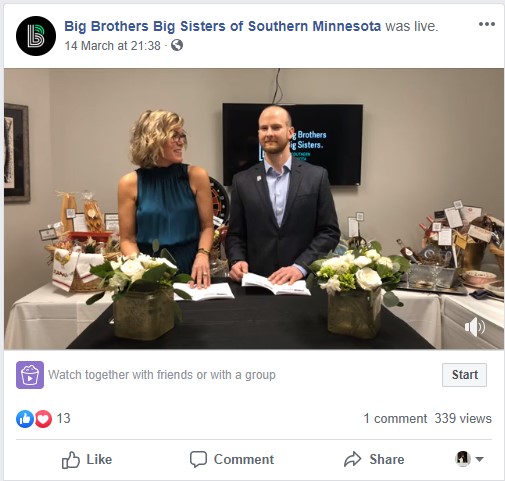Play the live video thumbnail
505x481 pixels.
point(254,209)
